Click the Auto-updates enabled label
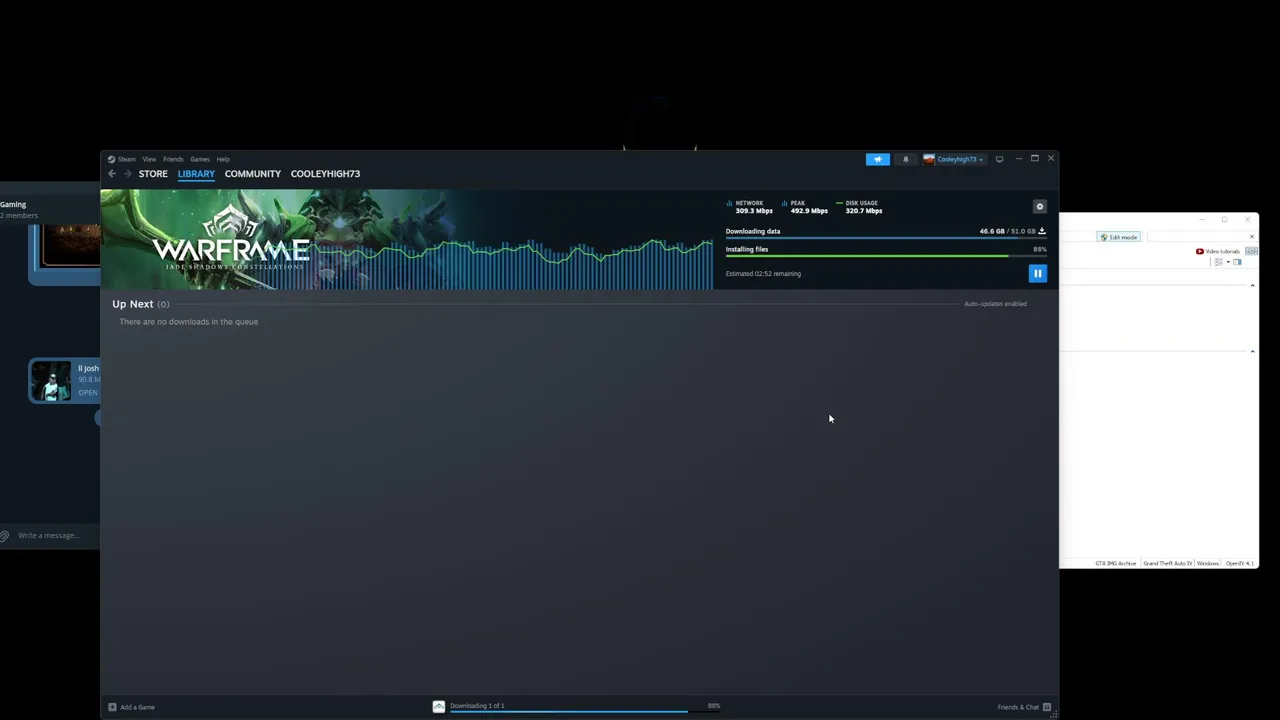 (995, 304)
